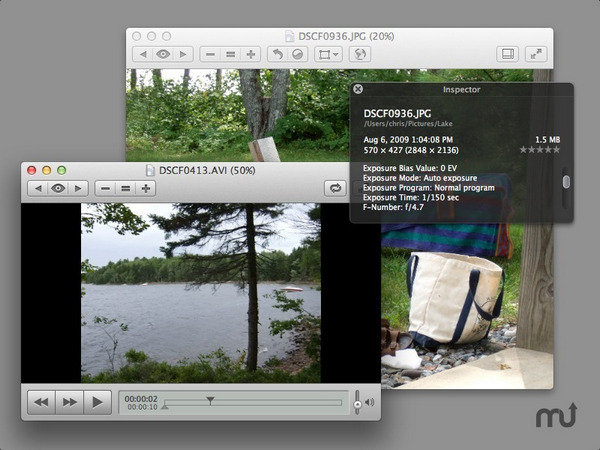This screenshot has height=450, width=600.
Task: Fast-forward the DSCF0413.AVI video
Action: (69, 402)
